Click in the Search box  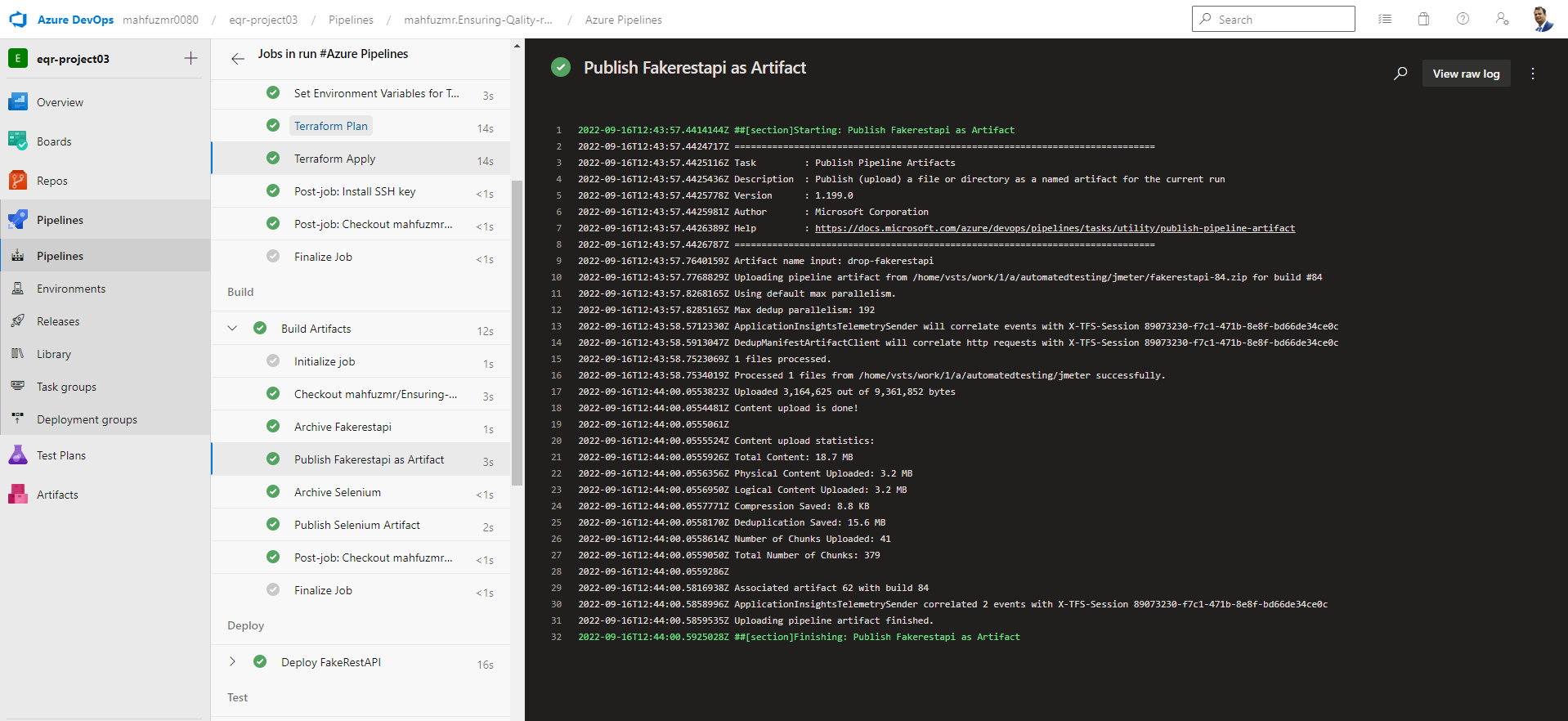[x=1273, y=19]
